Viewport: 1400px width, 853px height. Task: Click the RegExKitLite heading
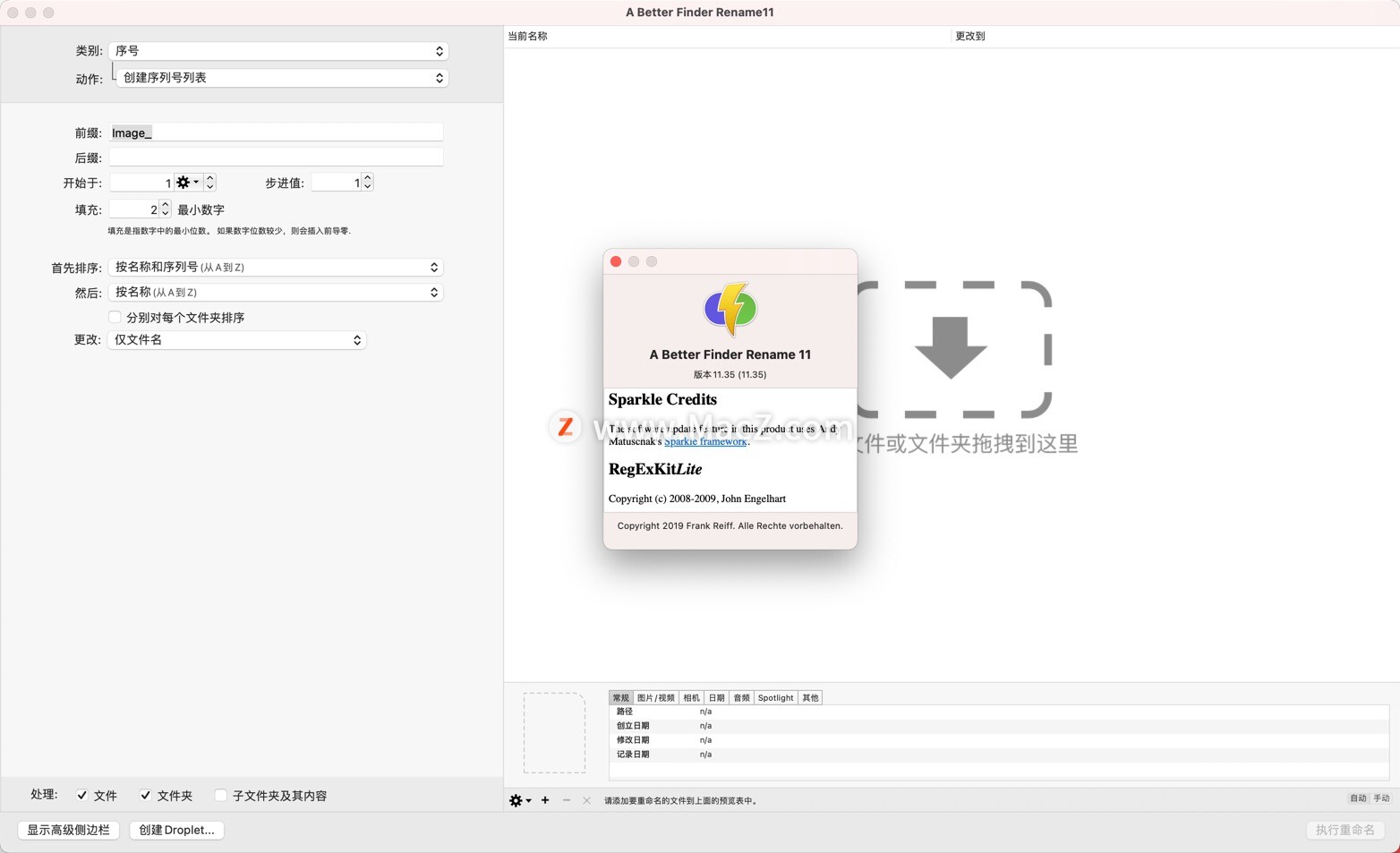pyautogui.click(x=655, y=469)
